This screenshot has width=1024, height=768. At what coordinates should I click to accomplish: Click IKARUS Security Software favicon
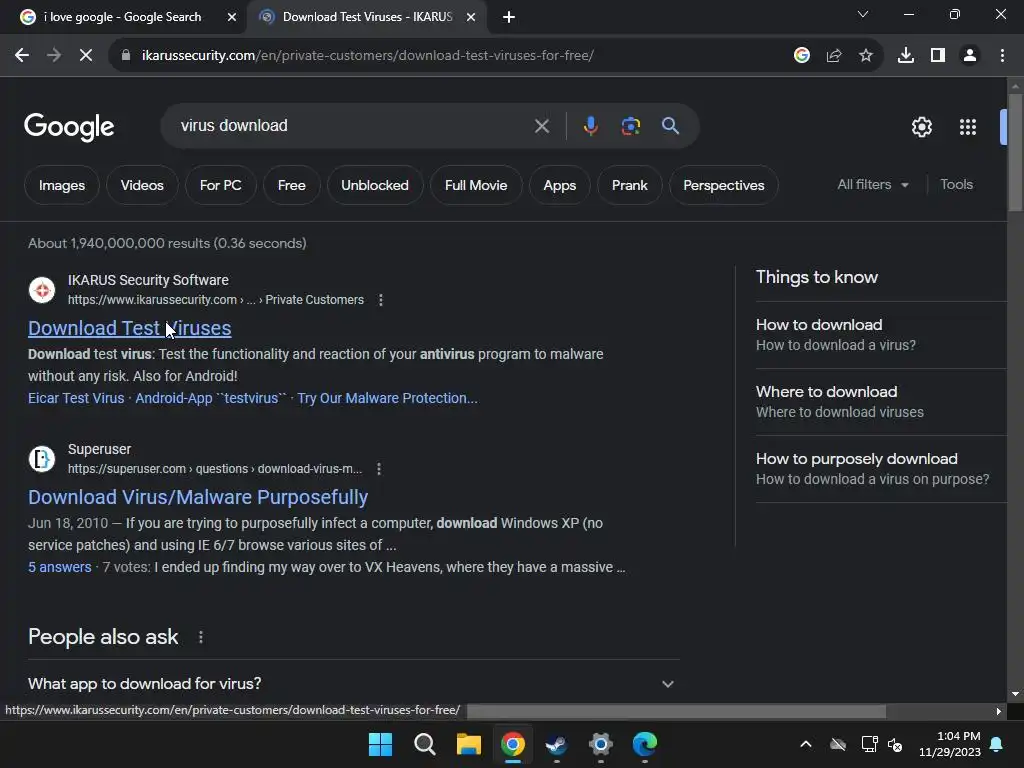tap(42, 290)
